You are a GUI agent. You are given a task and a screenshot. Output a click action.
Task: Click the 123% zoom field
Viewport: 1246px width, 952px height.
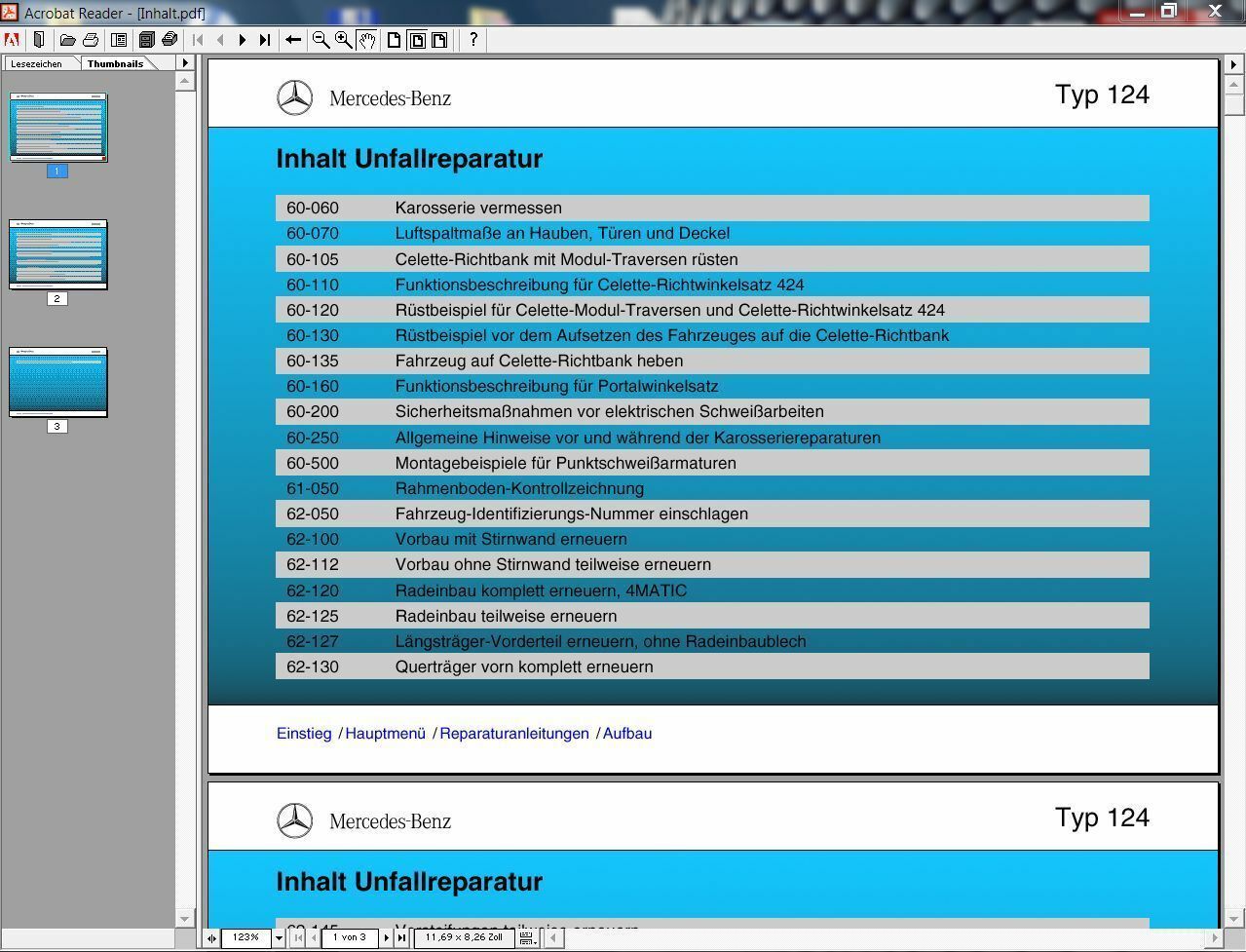point(246,937)
